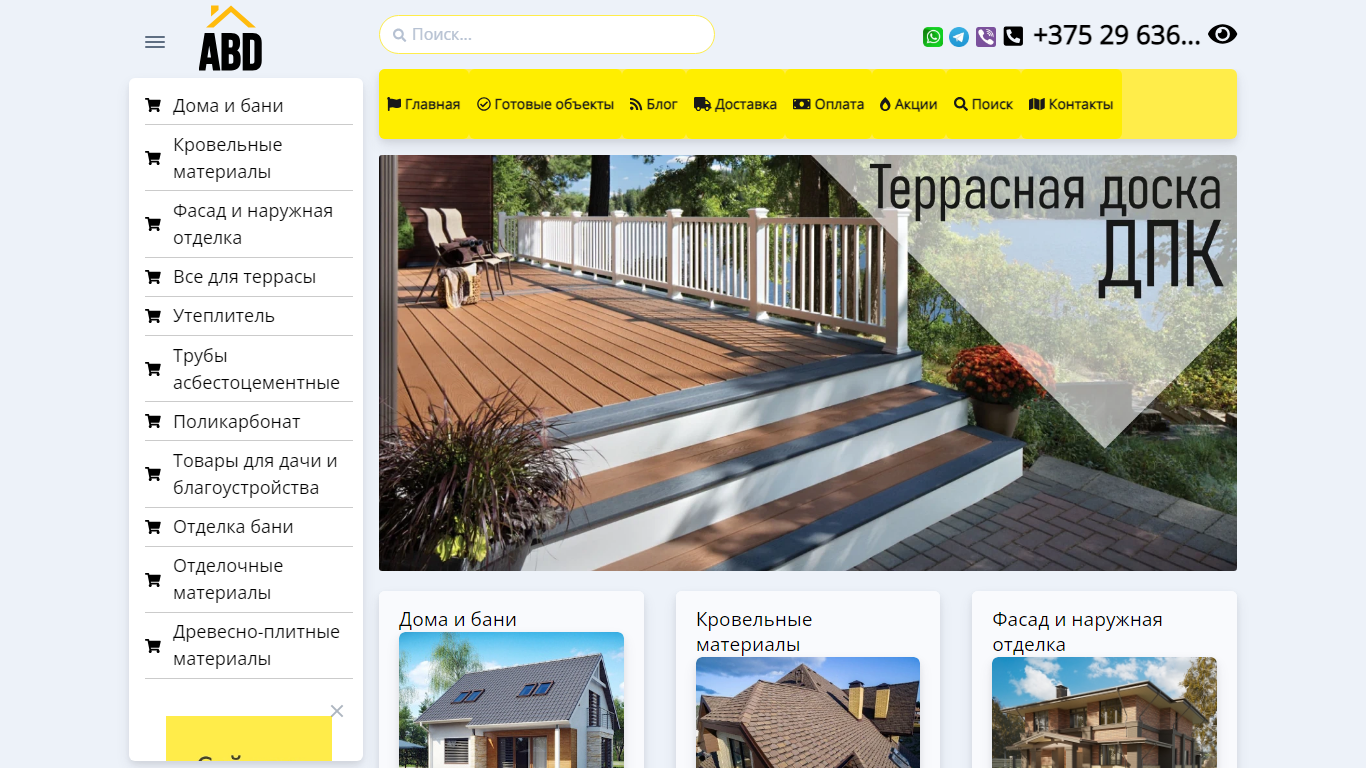Click the flame icon beside Акции
This screenshot has width=1366, height=768.
click(885, 104)
